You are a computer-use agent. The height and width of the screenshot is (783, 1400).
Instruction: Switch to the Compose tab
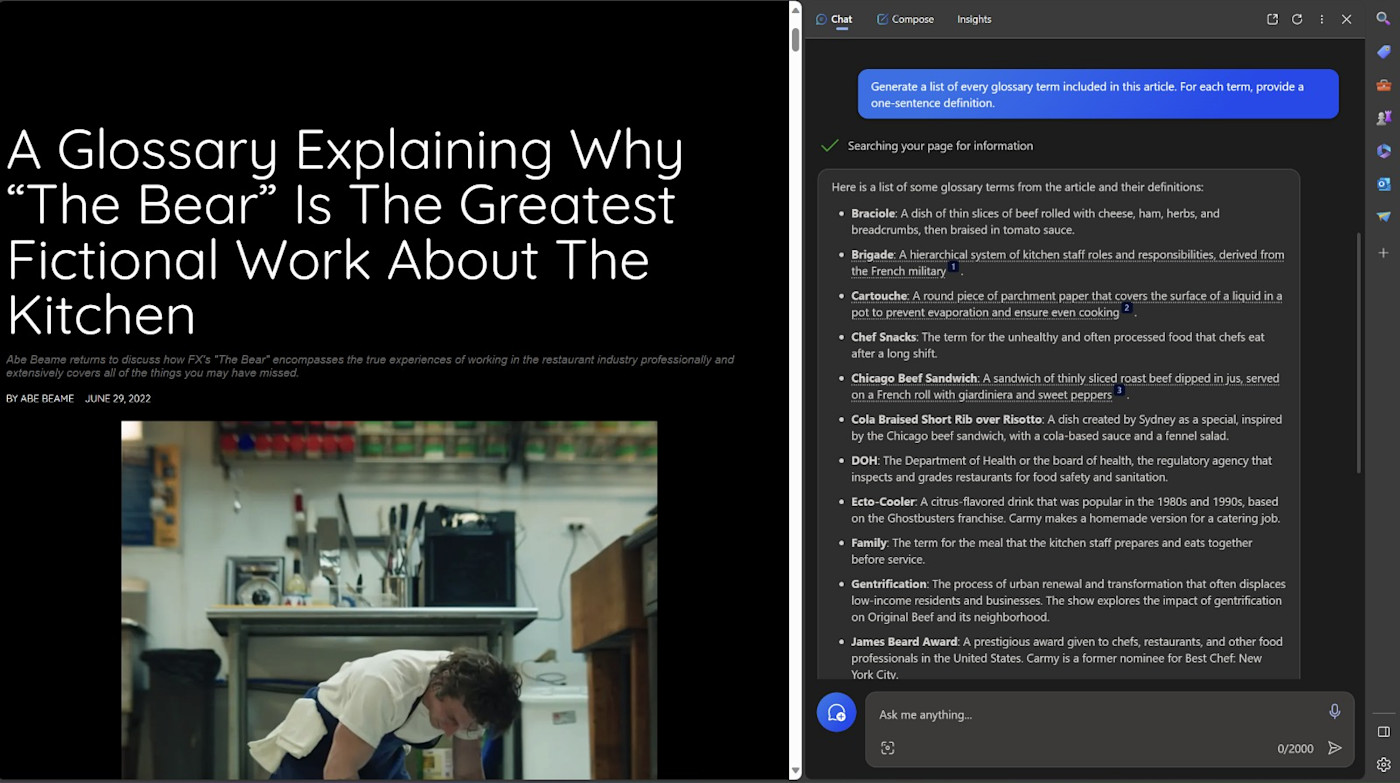point(905,19)
